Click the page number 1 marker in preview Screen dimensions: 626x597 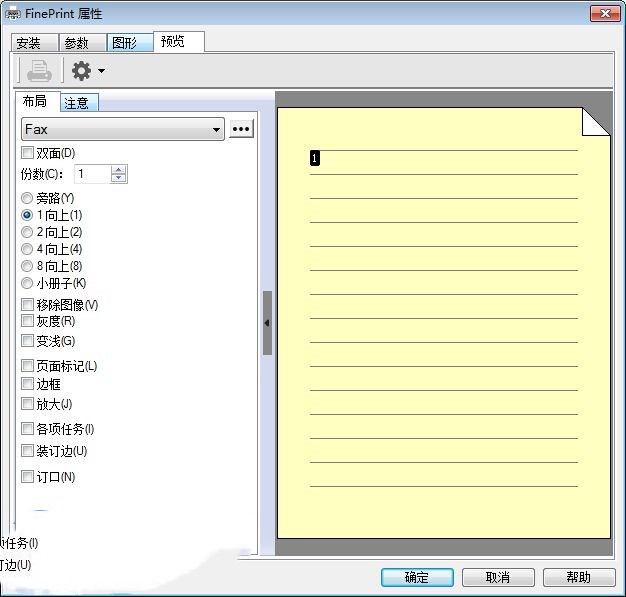click(x=315, y=158)
